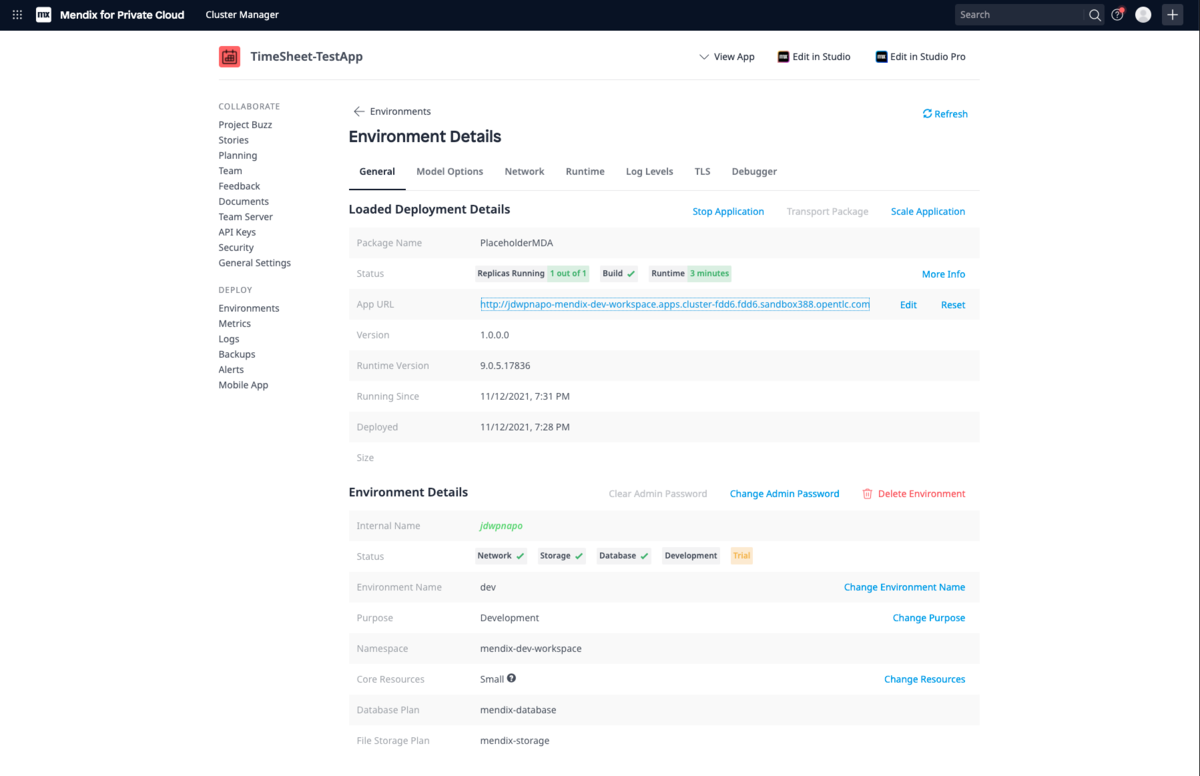
Task: Open the App URL link
Action: pyautogui.click(x=675, y=304)
